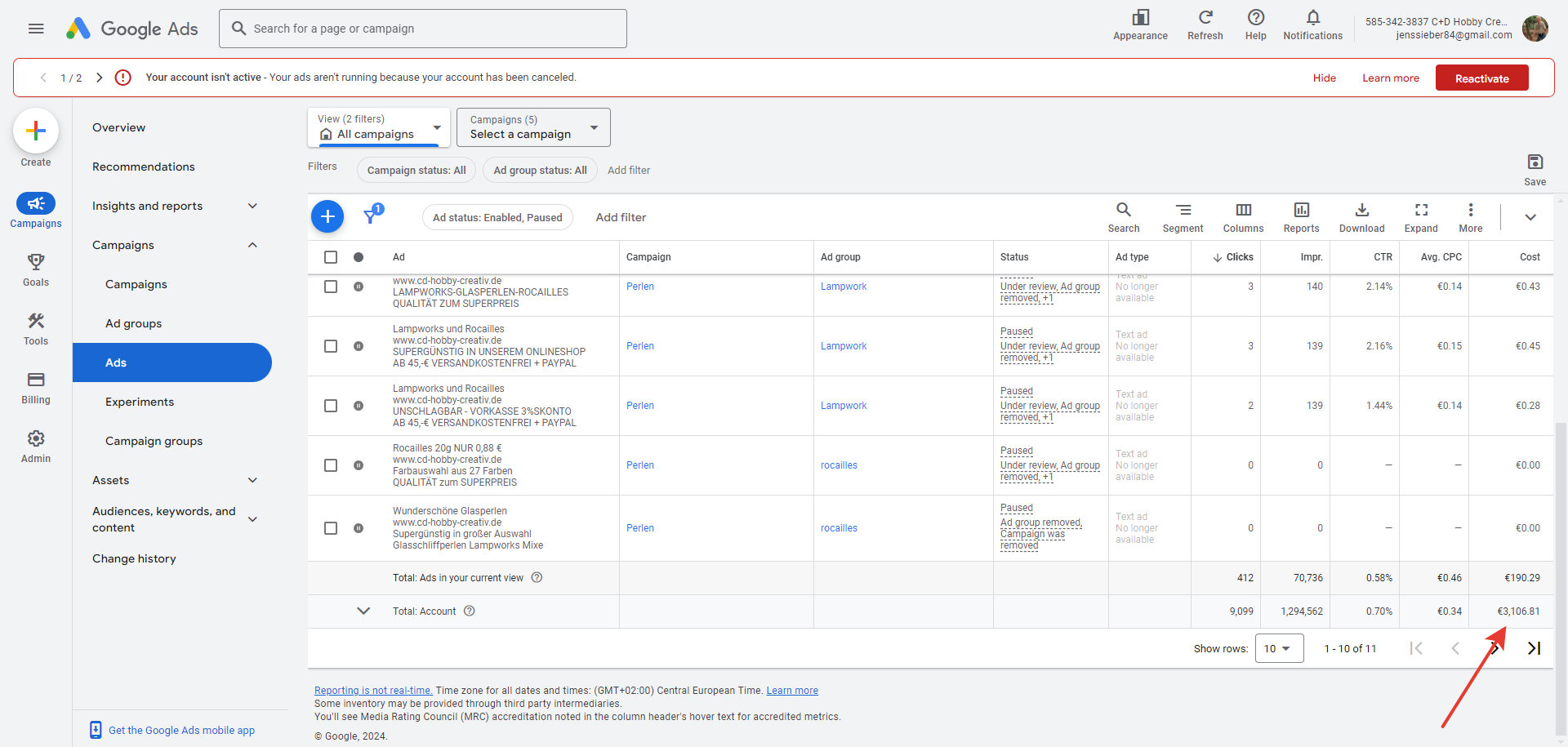Open the Recommendations page

(x=144, y=167)
